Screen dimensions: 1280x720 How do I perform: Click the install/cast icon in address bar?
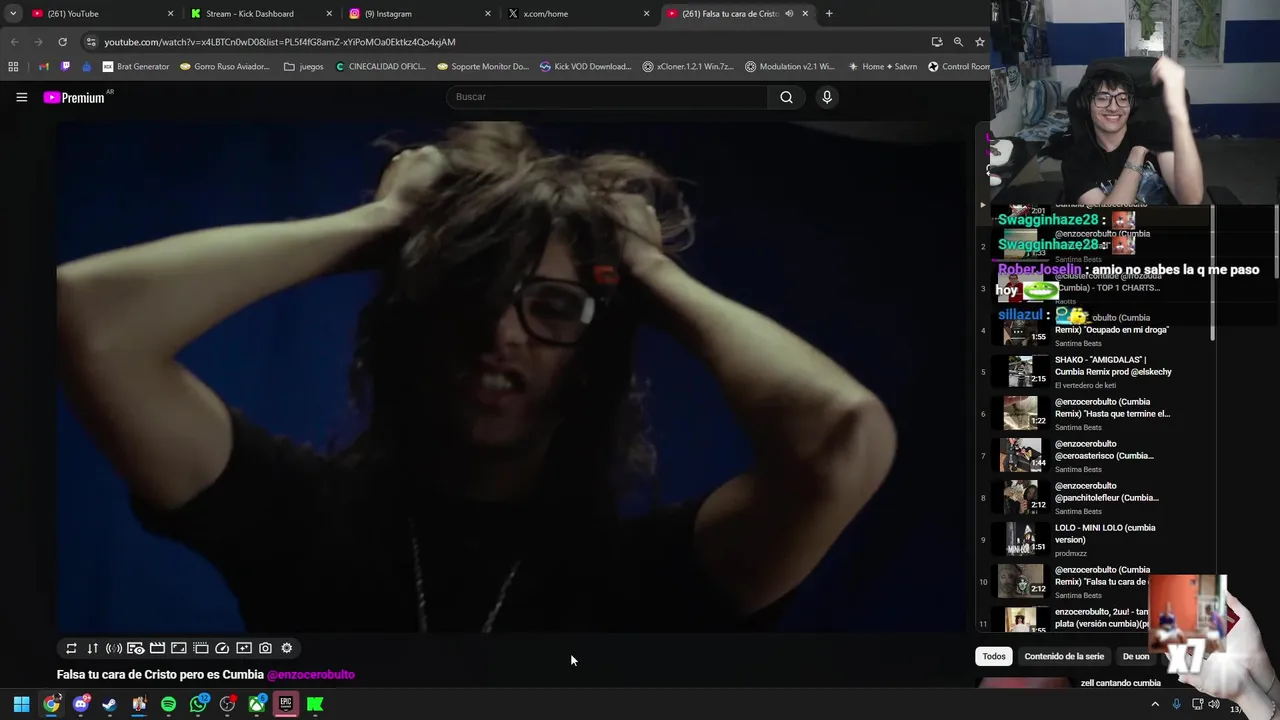pyautogui.click(x=937, y=42)
